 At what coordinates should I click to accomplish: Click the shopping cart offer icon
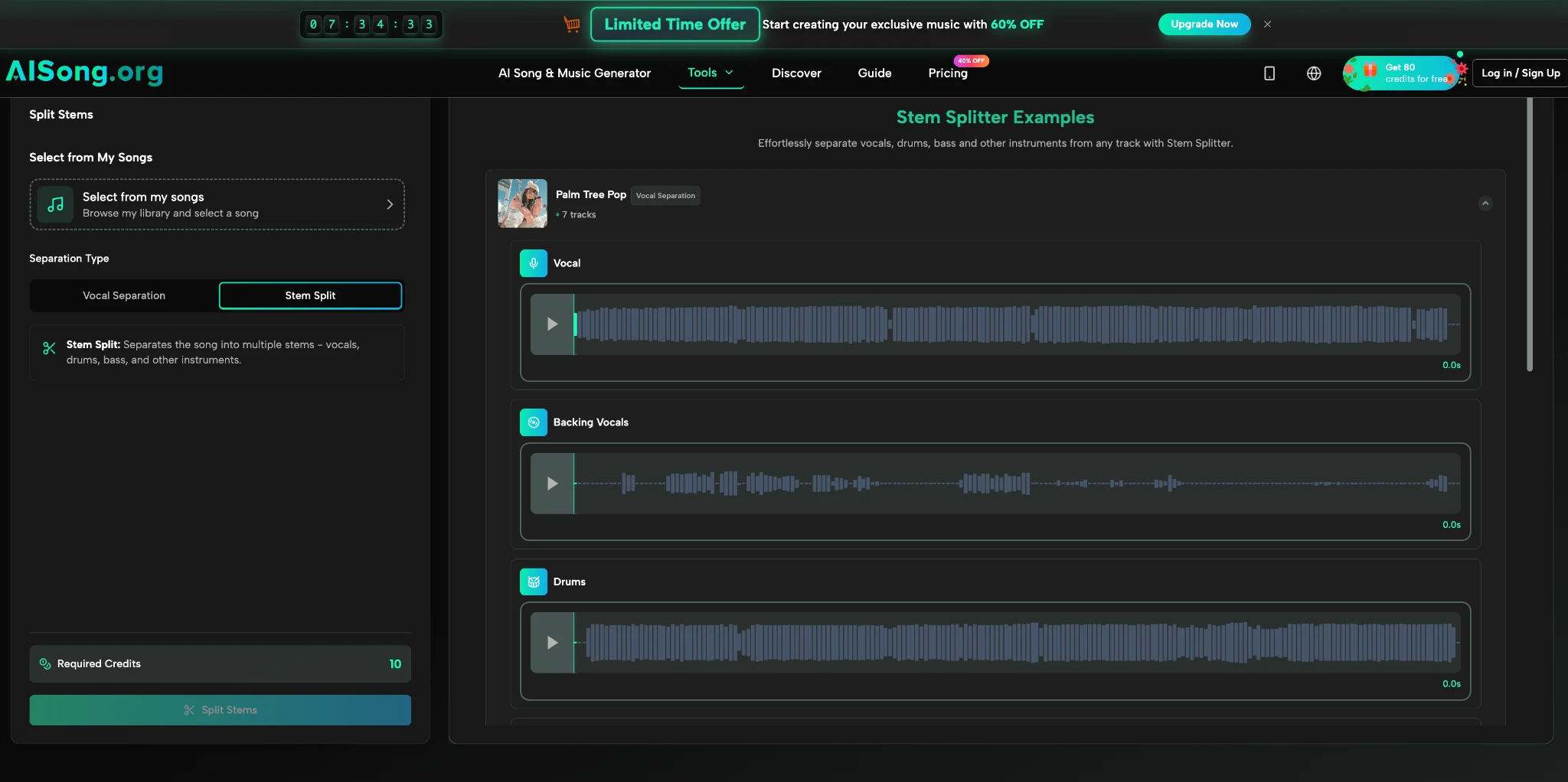coord(572,24)
